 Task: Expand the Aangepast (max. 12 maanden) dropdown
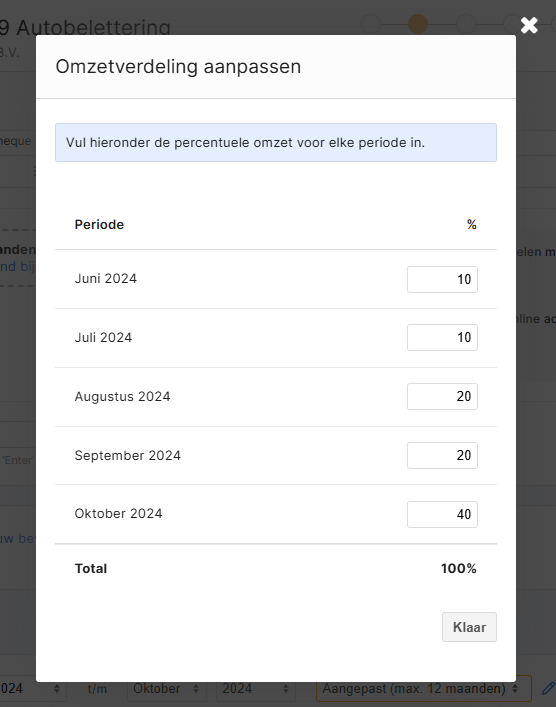click(423, 689)
